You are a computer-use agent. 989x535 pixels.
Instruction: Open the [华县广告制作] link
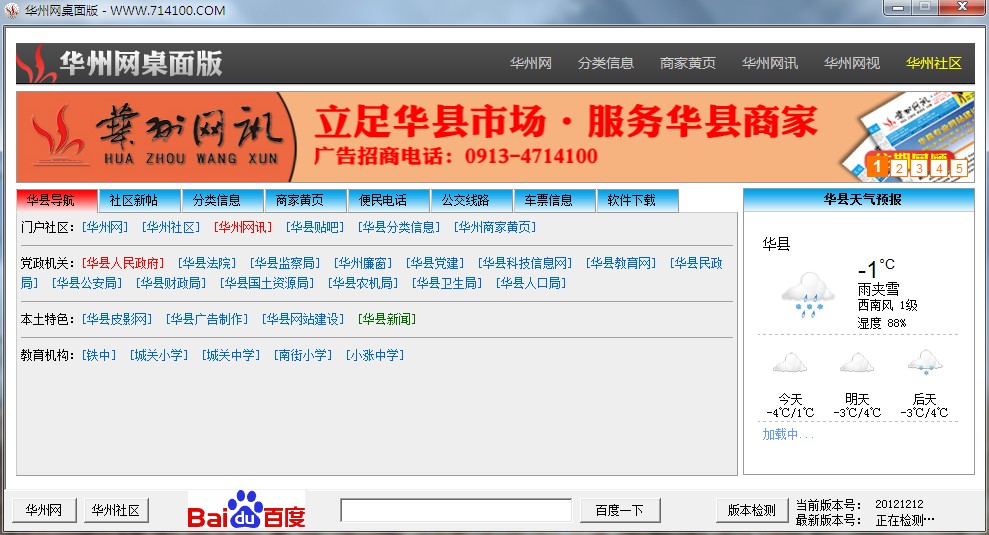(x=207, y=319)
